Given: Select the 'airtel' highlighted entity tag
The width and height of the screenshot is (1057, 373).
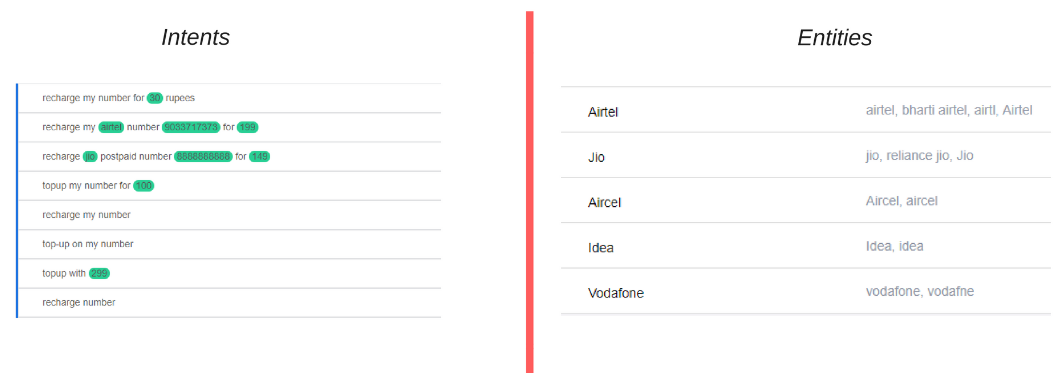Looking at the screenshot, I should (111, 127).
